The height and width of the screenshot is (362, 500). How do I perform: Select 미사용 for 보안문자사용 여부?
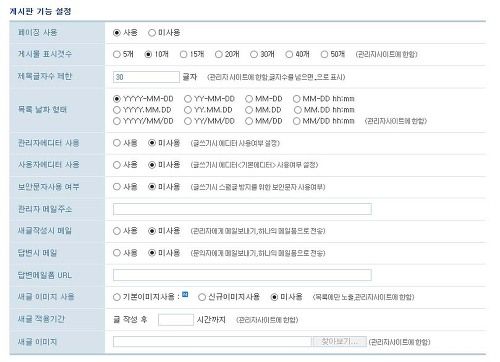pyautogui.click(x=152, y=187)
